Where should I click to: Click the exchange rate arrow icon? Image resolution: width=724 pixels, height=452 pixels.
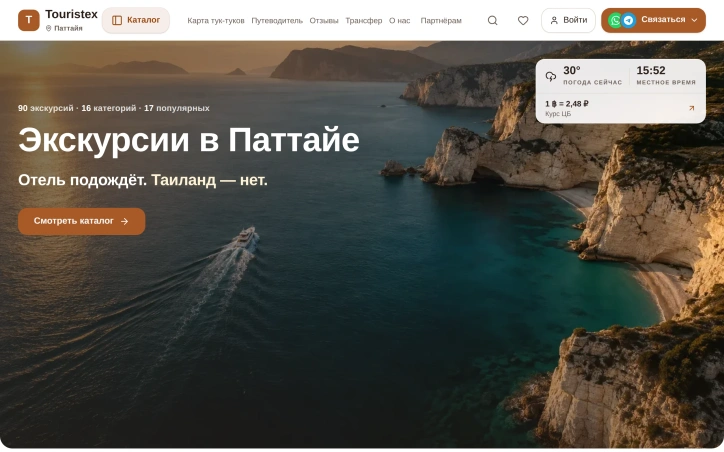click(x=691, y=108)
